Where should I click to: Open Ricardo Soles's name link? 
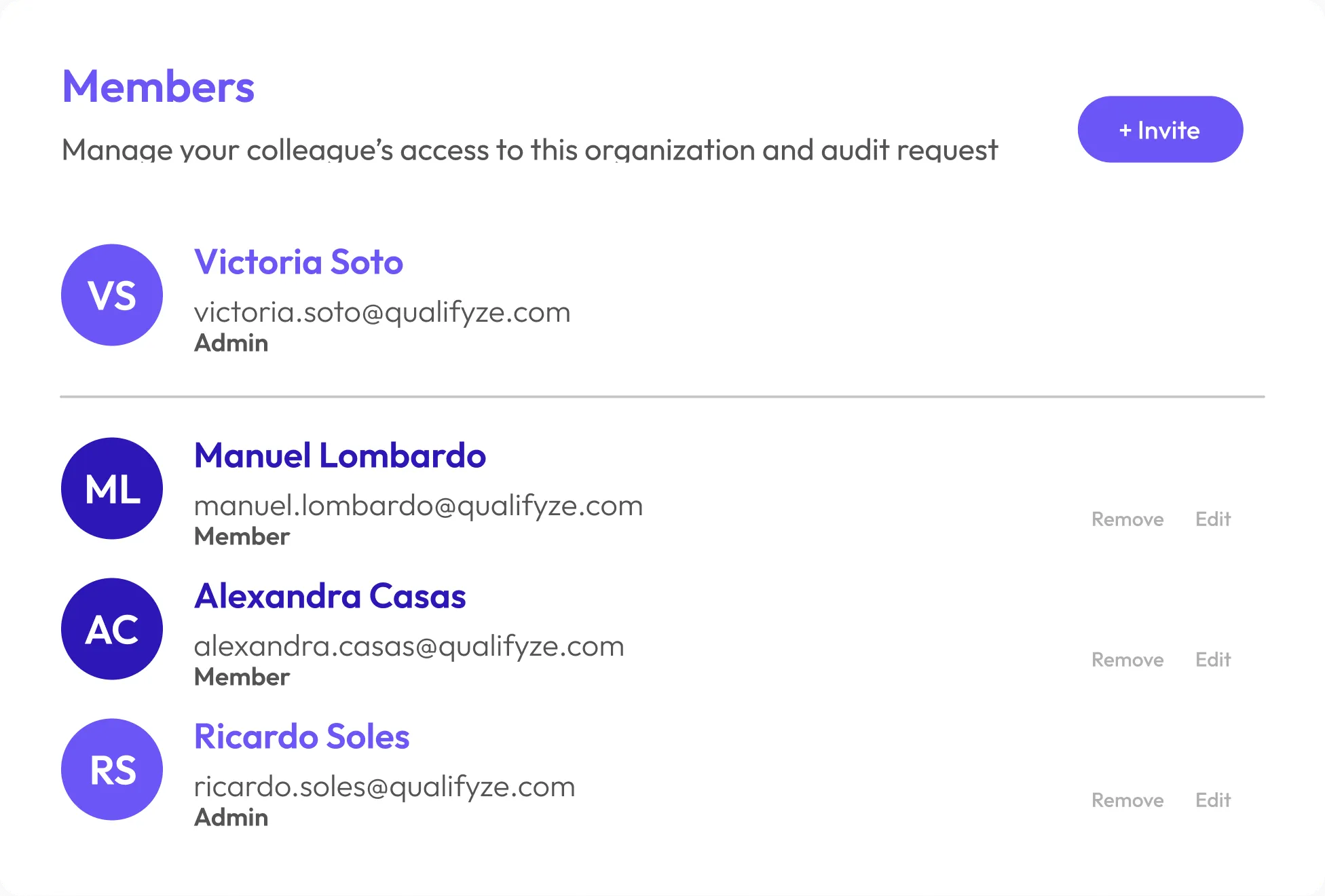(301, 736)
